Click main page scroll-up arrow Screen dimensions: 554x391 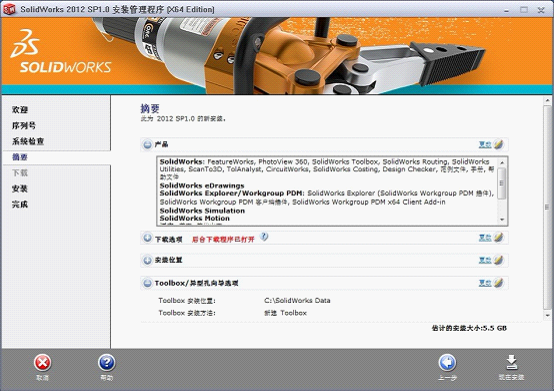point(547,101)
